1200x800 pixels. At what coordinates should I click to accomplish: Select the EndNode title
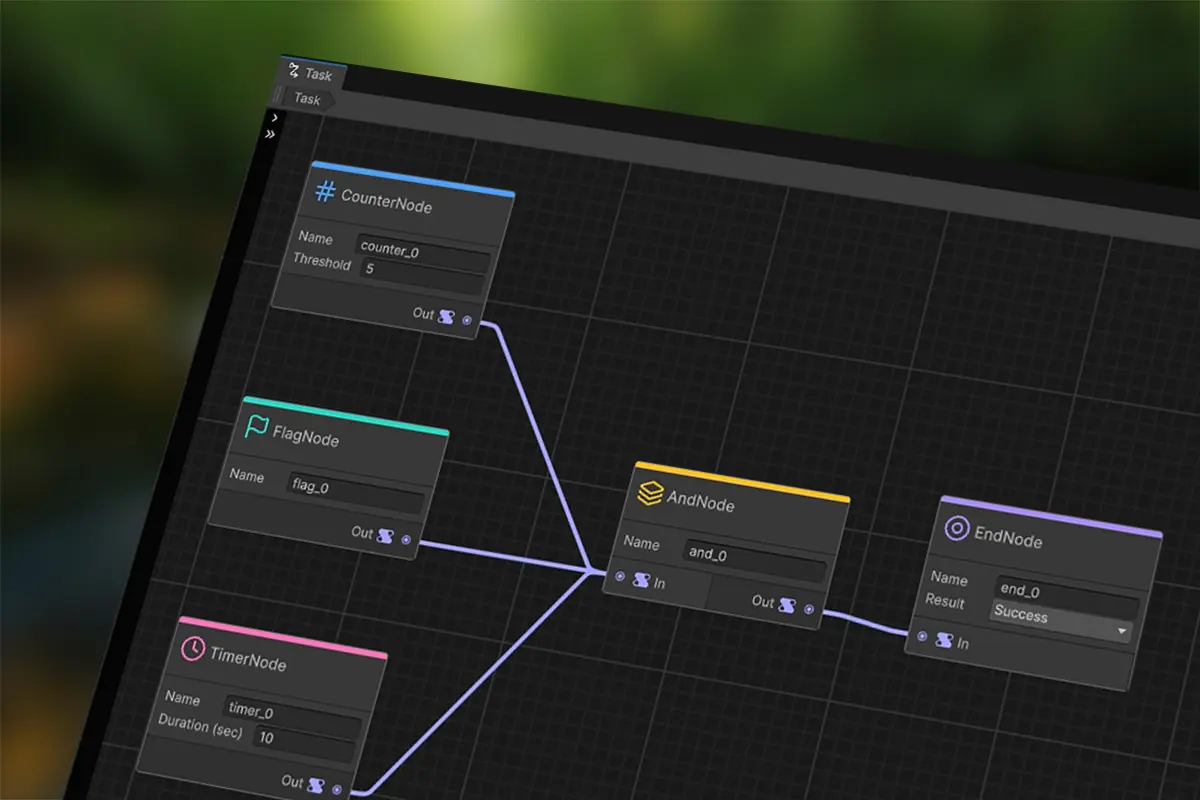(x=1008, y=540)
